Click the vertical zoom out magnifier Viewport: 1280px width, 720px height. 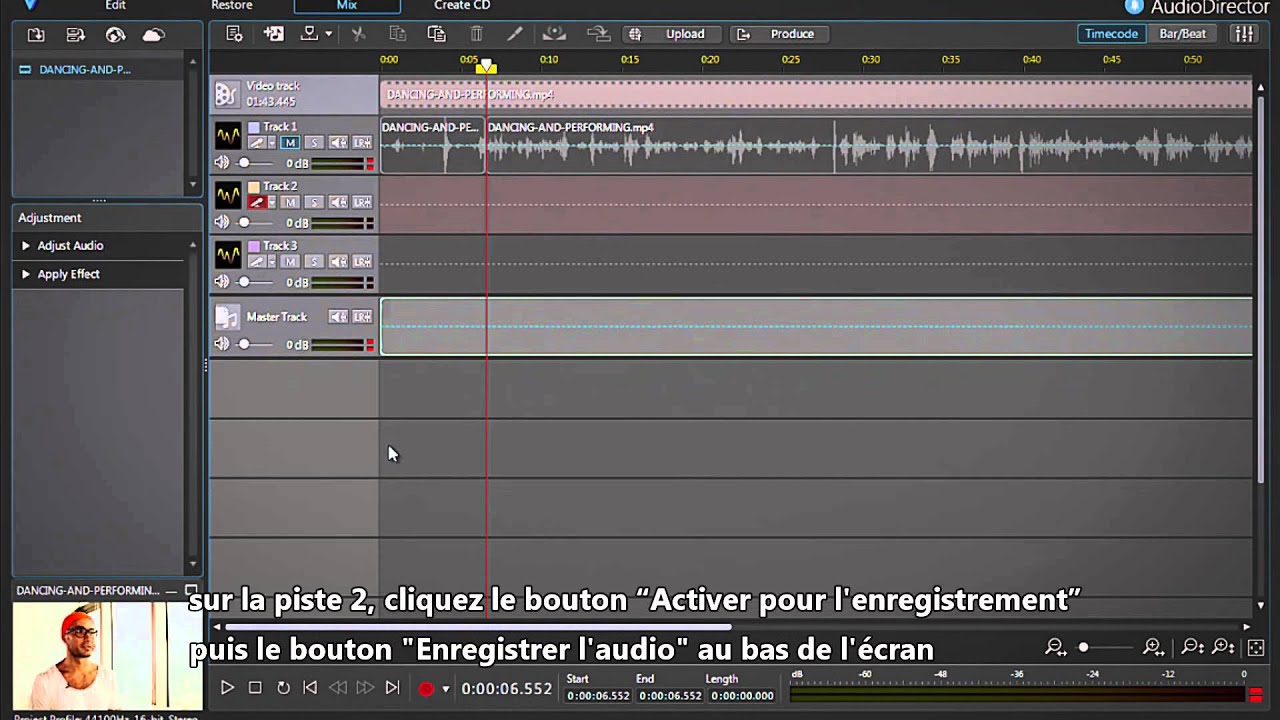[1193, 648]
